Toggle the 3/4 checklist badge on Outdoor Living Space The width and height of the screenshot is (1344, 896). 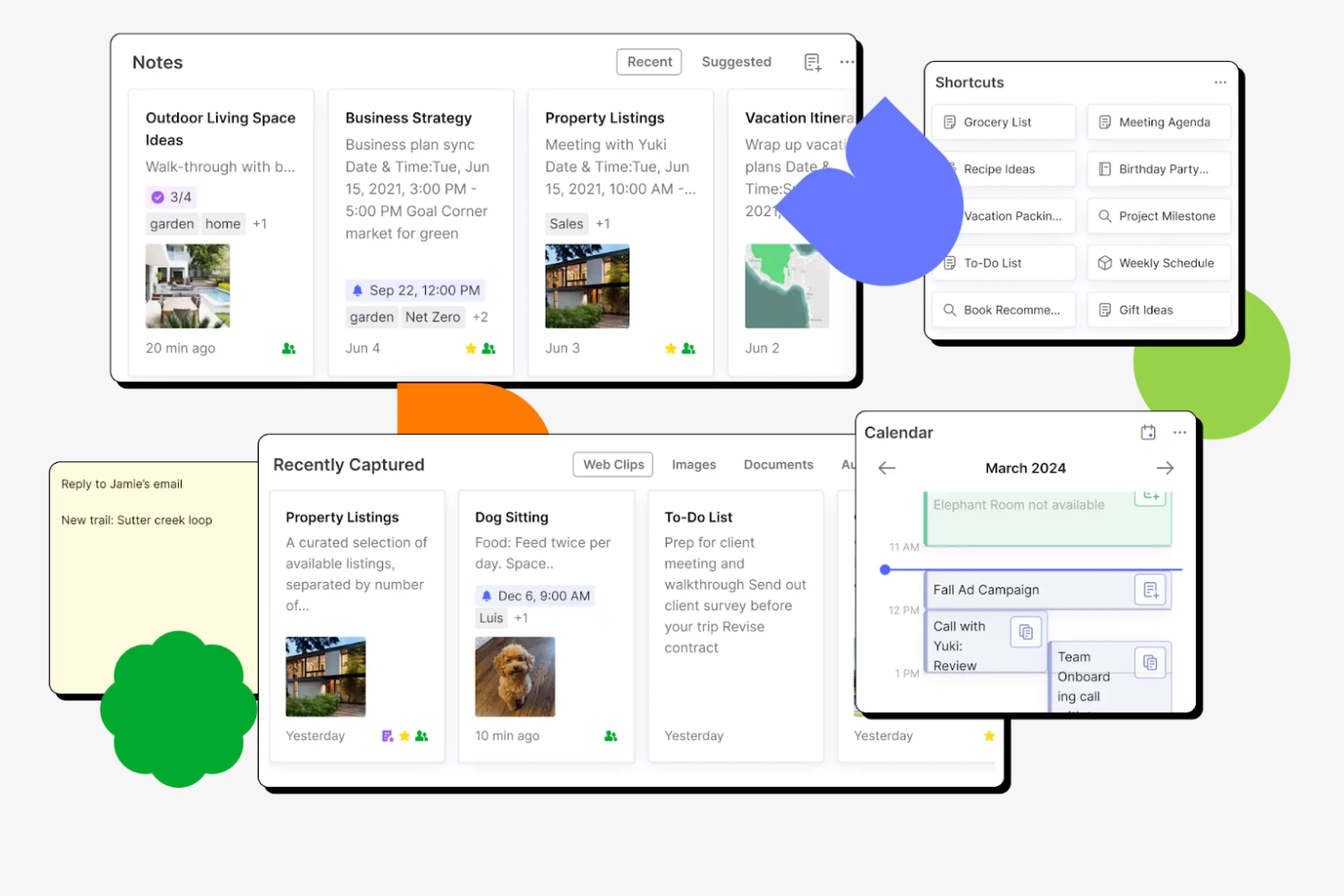169,196
